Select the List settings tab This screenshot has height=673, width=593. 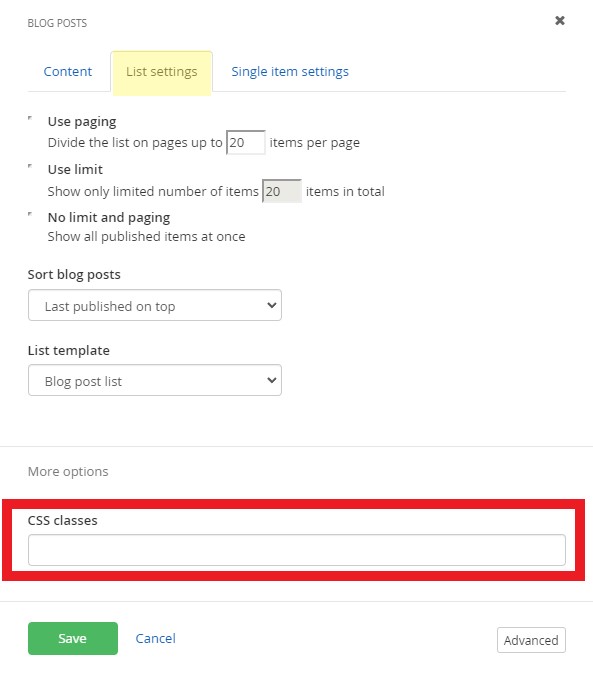pyautogui.click(x=162, y=72)
